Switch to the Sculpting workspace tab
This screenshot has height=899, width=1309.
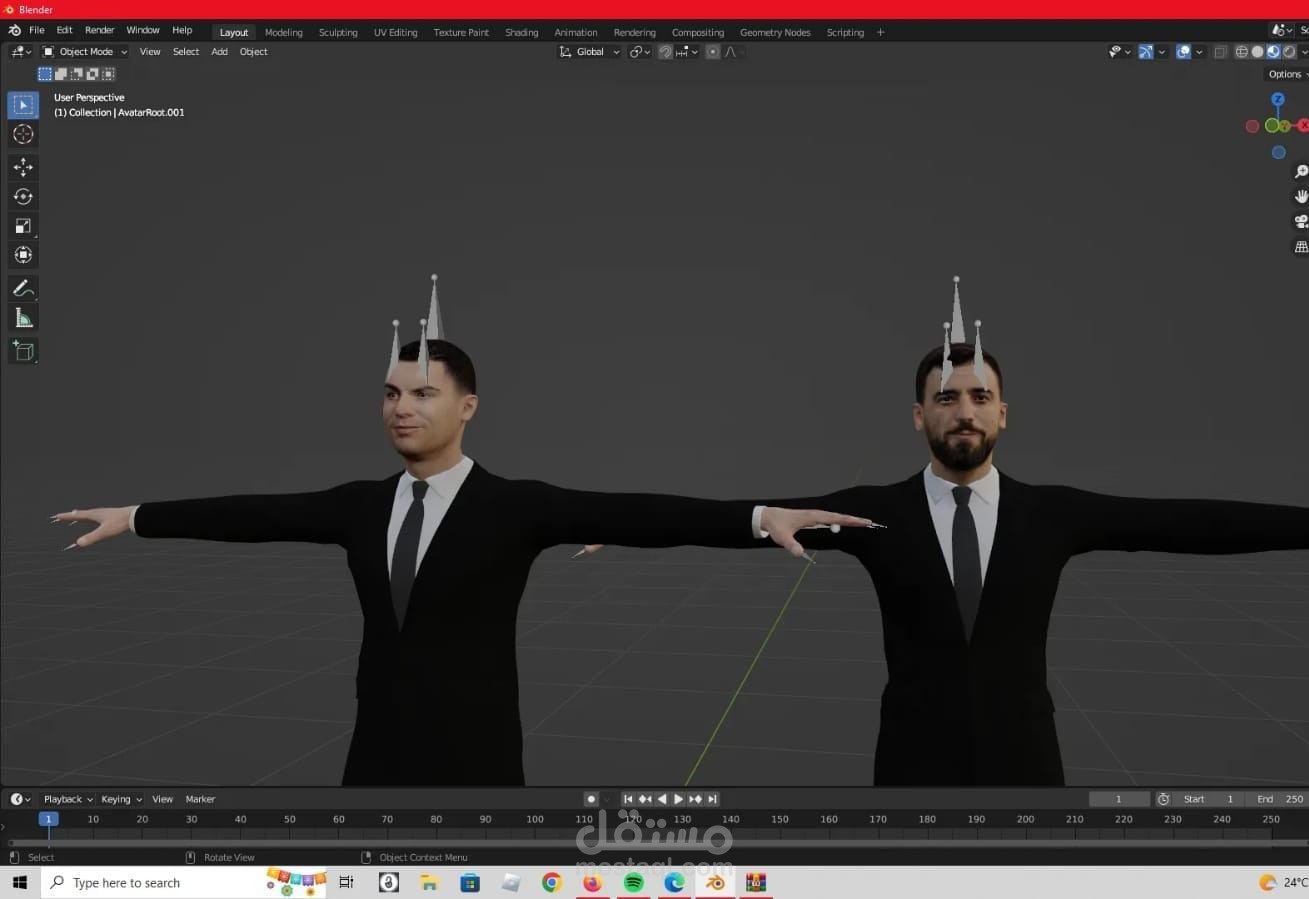point(338,32)
